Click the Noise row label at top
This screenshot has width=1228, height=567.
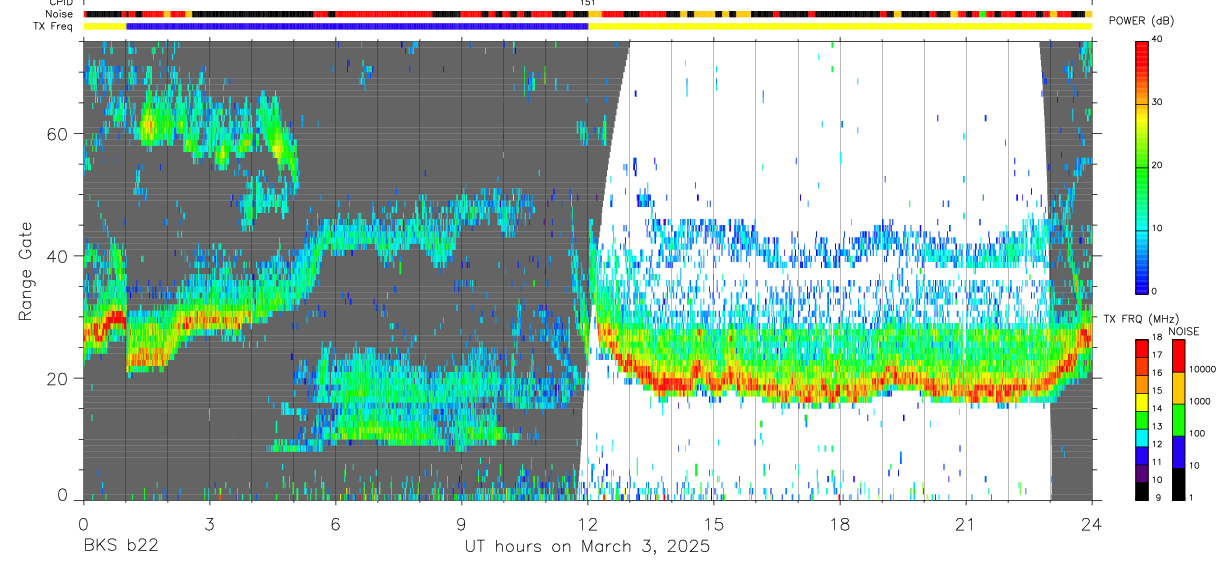tap(60, 15)
